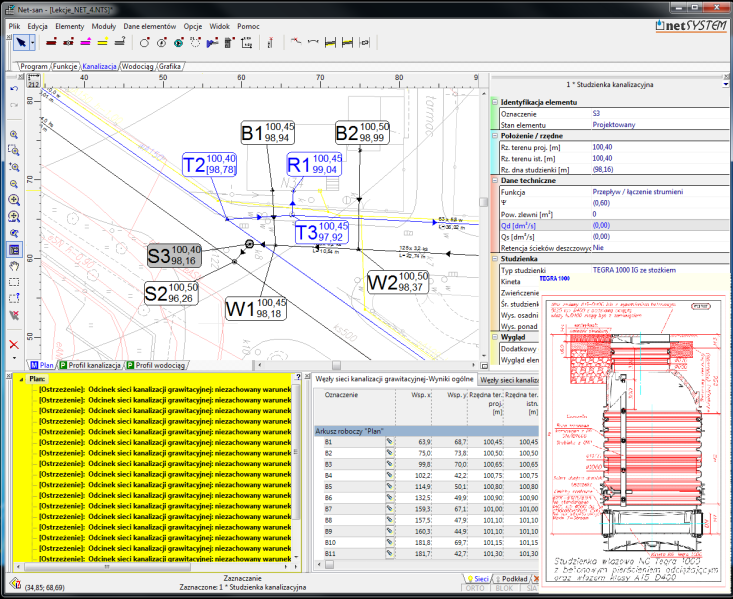Insert a circular manhole node

(145, 43)
